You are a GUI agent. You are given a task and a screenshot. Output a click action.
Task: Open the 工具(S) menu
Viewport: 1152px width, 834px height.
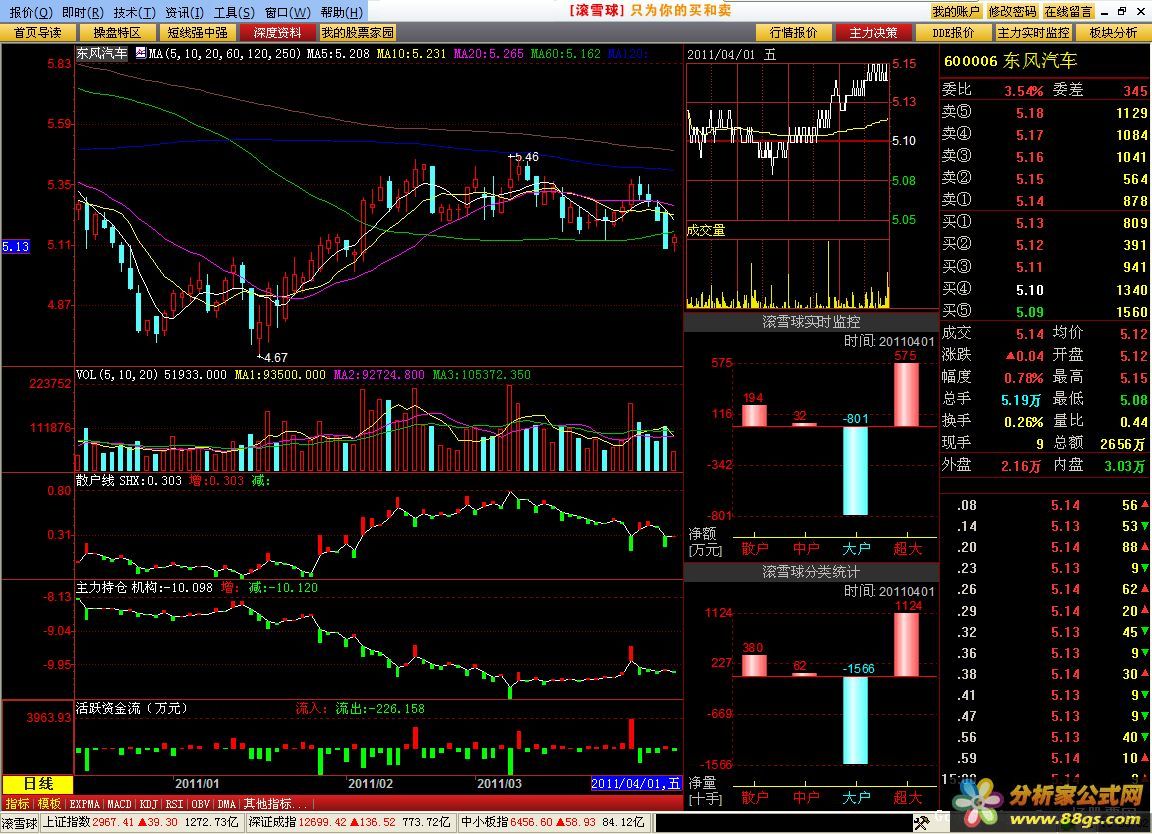click(x=234, y=12)
